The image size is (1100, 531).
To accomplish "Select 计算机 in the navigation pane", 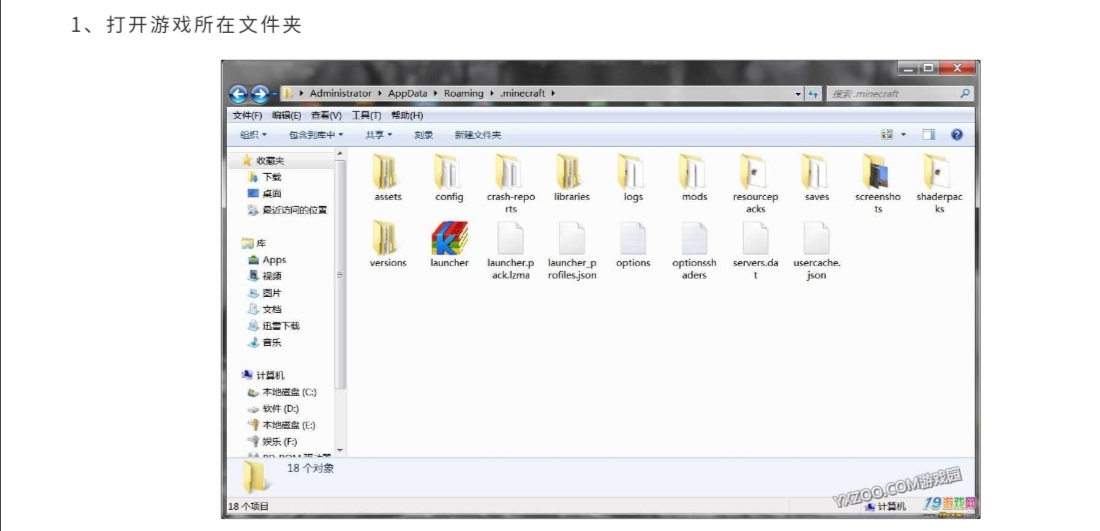I will click(x=263, y=375).
